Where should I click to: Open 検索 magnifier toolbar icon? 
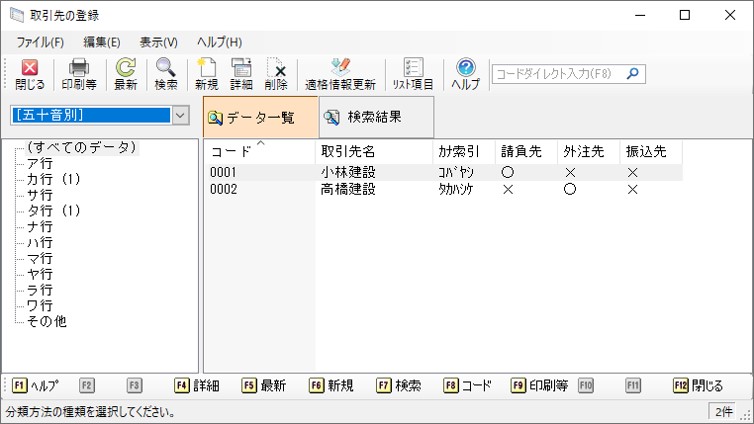166,75
